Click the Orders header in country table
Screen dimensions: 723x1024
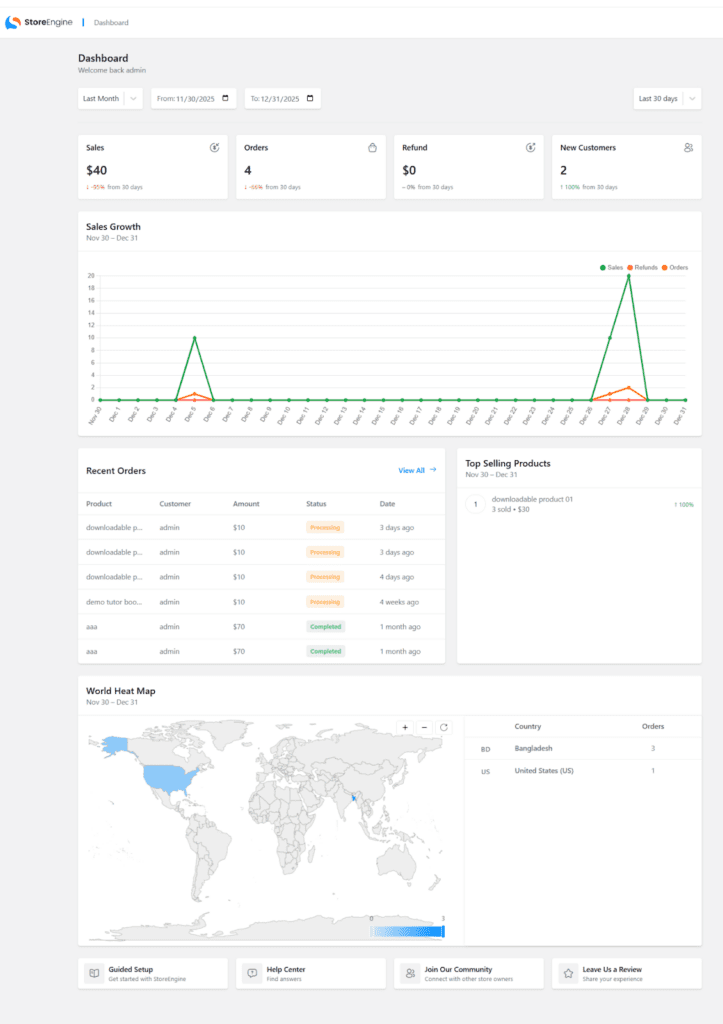pos(652,726)
